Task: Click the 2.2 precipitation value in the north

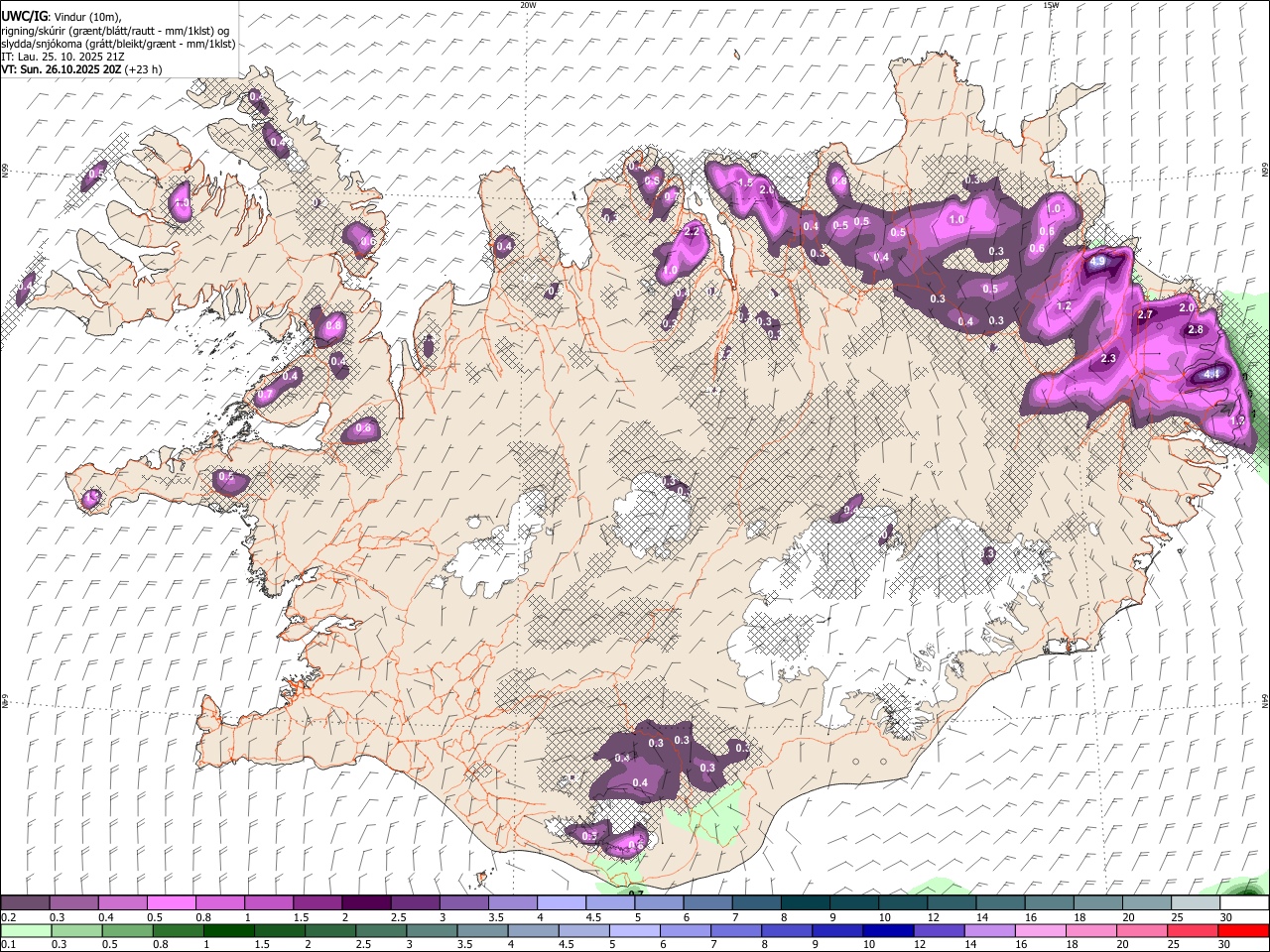Action: [x=693, y=231]
